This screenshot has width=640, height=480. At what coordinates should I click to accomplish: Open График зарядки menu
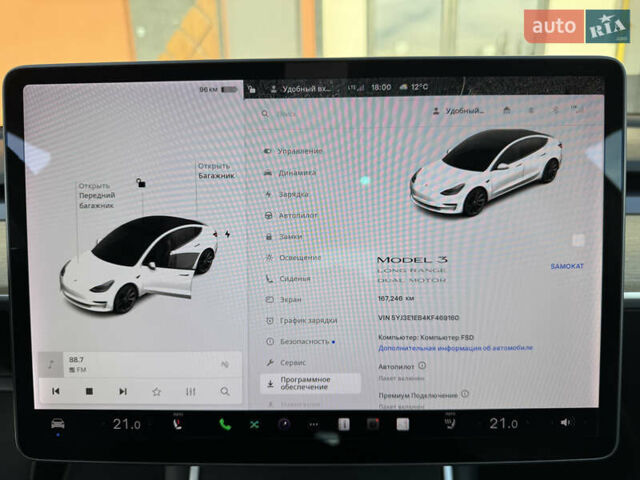click(302, 321)
